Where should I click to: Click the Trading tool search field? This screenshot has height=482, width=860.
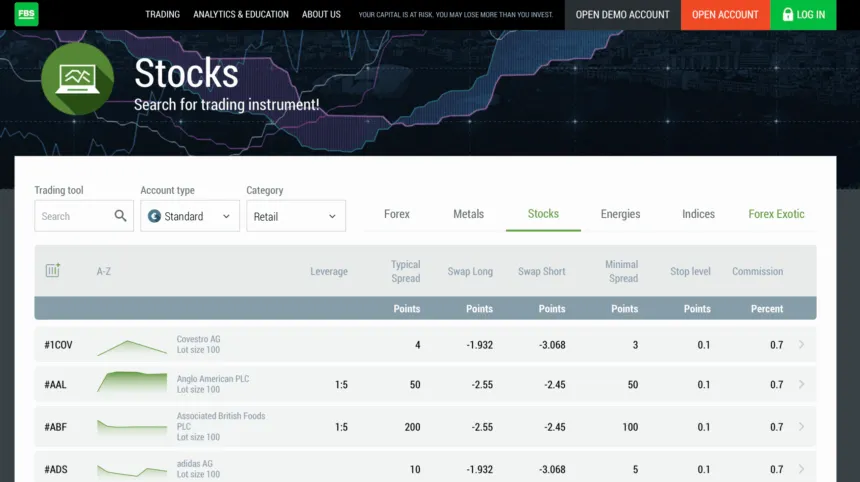(x=75, y=216)
